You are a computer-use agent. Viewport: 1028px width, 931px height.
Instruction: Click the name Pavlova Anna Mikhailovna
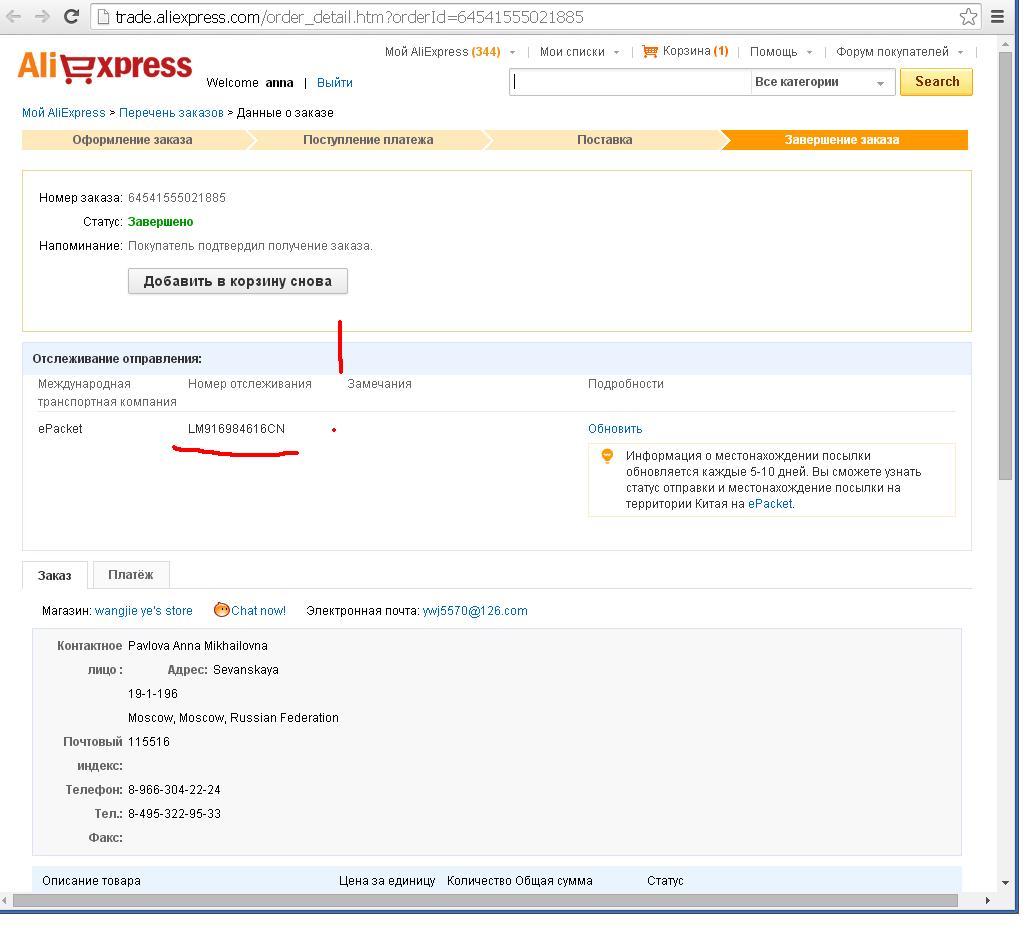(197, 646)
